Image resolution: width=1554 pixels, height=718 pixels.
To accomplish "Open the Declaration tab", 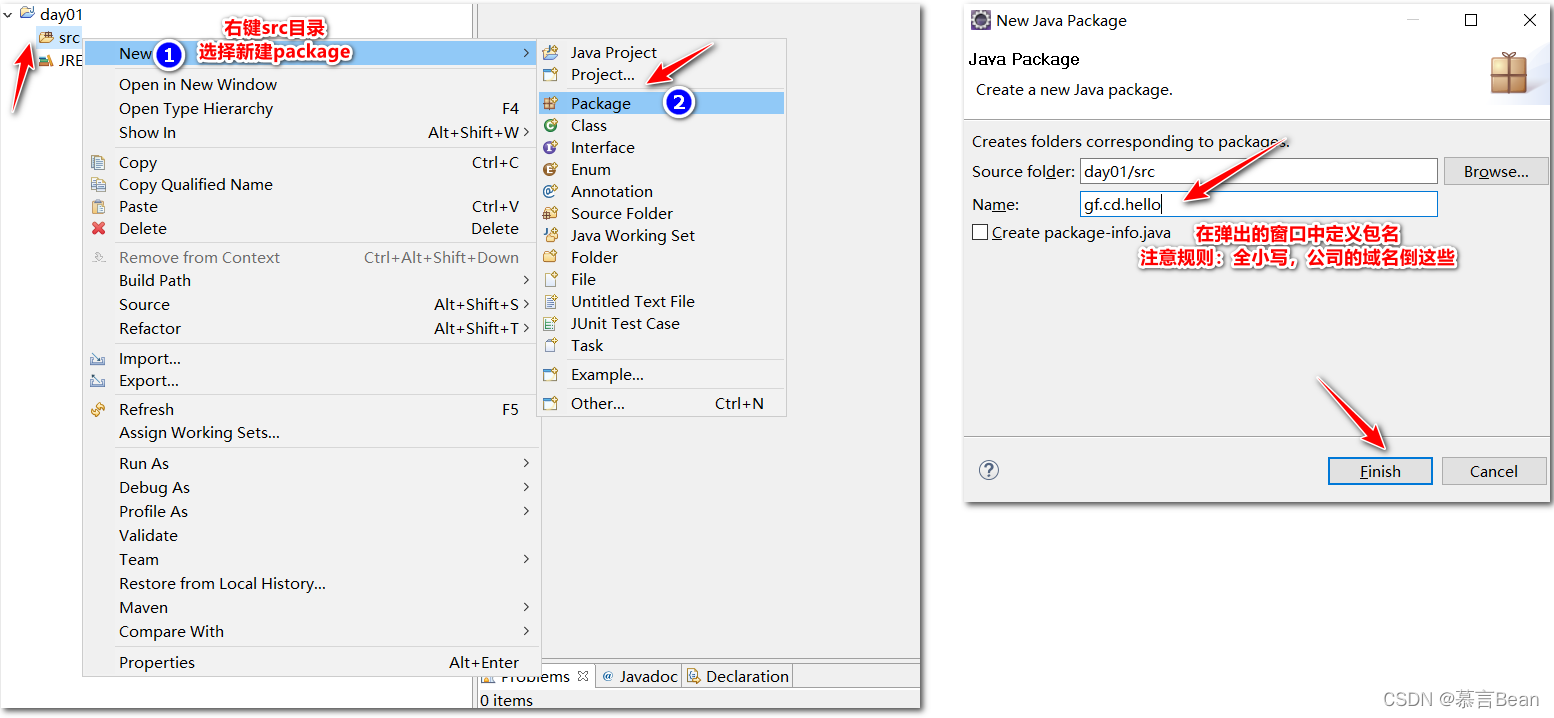I will (x=745, y=676).
